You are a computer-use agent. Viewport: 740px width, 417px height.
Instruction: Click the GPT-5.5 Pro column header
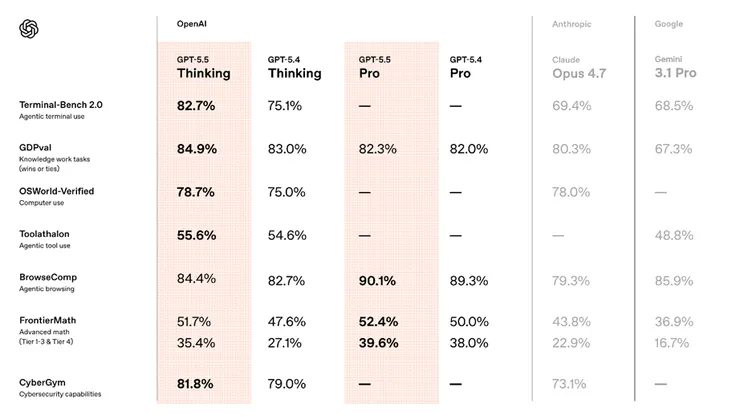tap(378, 67)
